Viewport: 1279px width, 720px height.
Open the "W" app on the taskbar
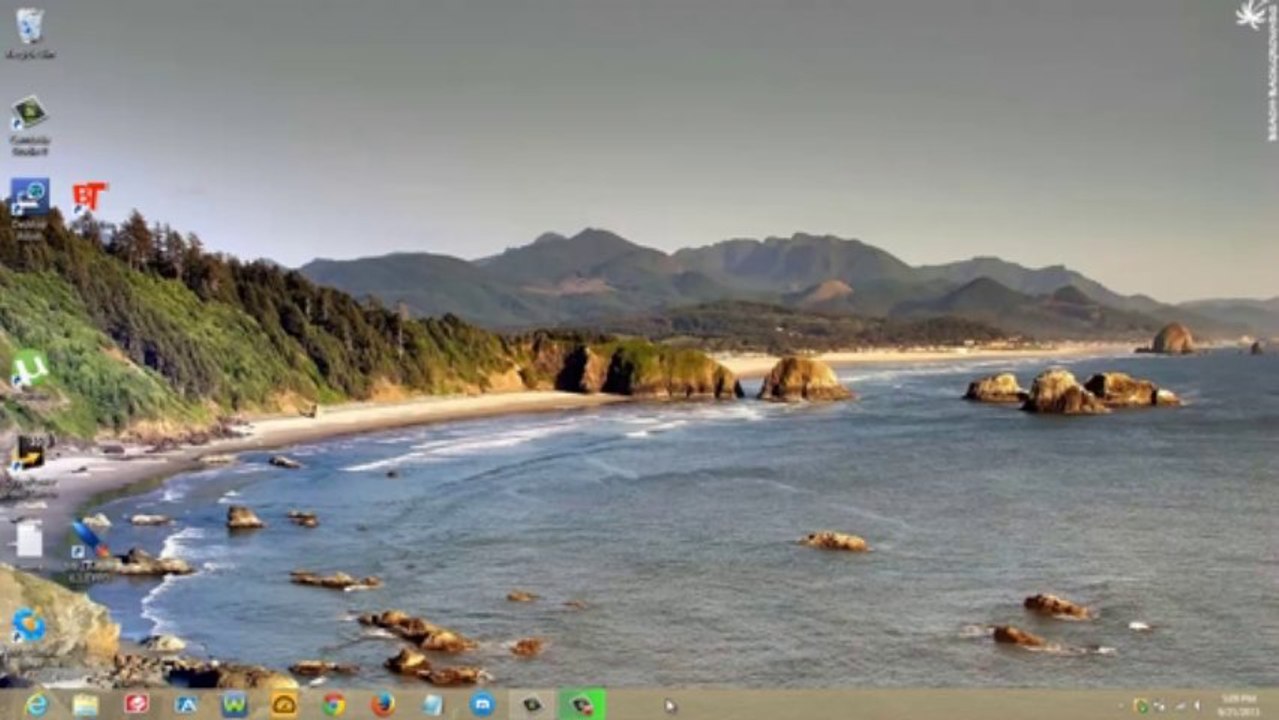point(234,704)
